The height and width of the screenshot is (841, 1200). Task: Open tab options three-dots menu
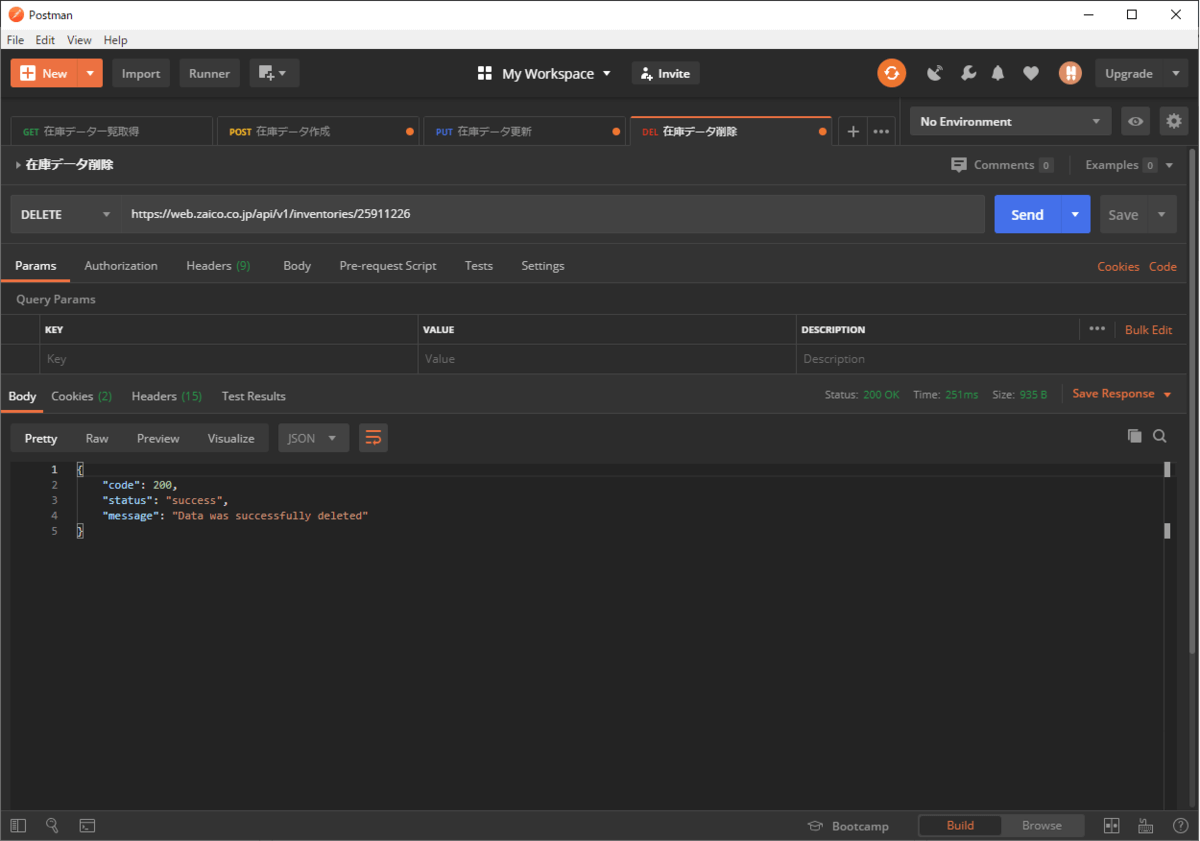tap(881, 131)
